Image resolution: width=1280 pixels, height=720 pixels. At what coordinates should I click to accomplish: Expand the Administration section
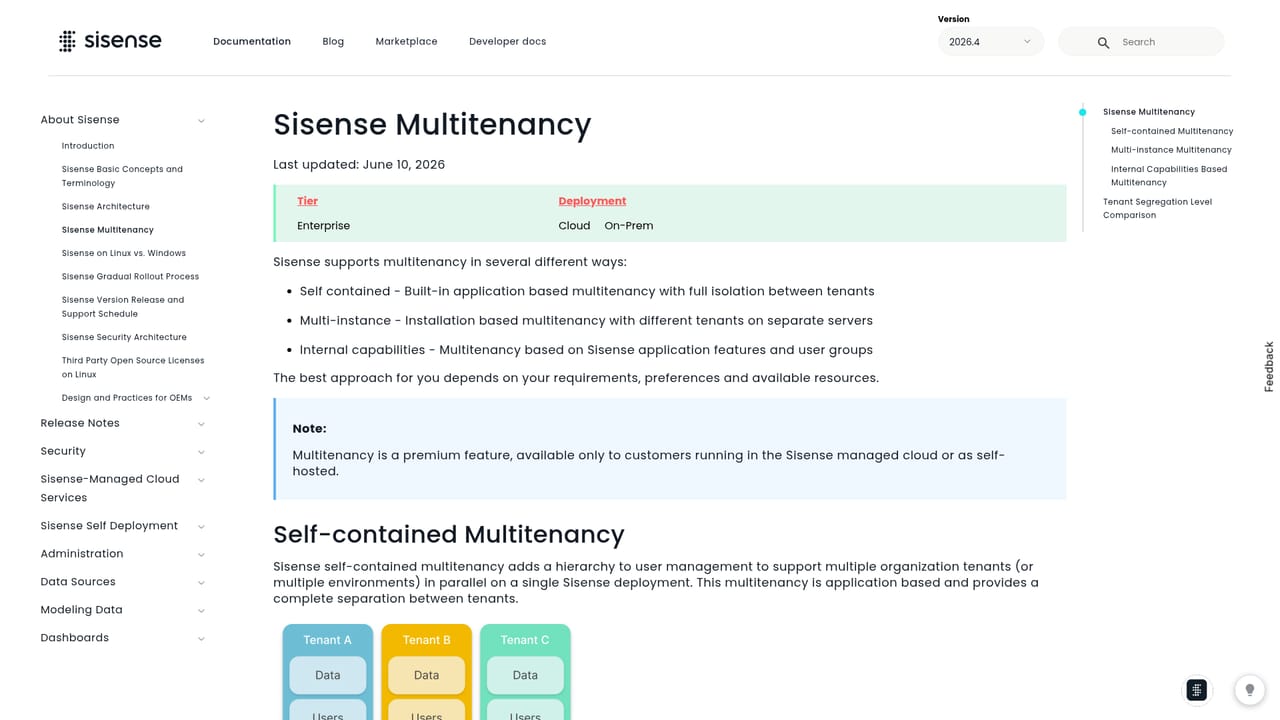[201, 555]
